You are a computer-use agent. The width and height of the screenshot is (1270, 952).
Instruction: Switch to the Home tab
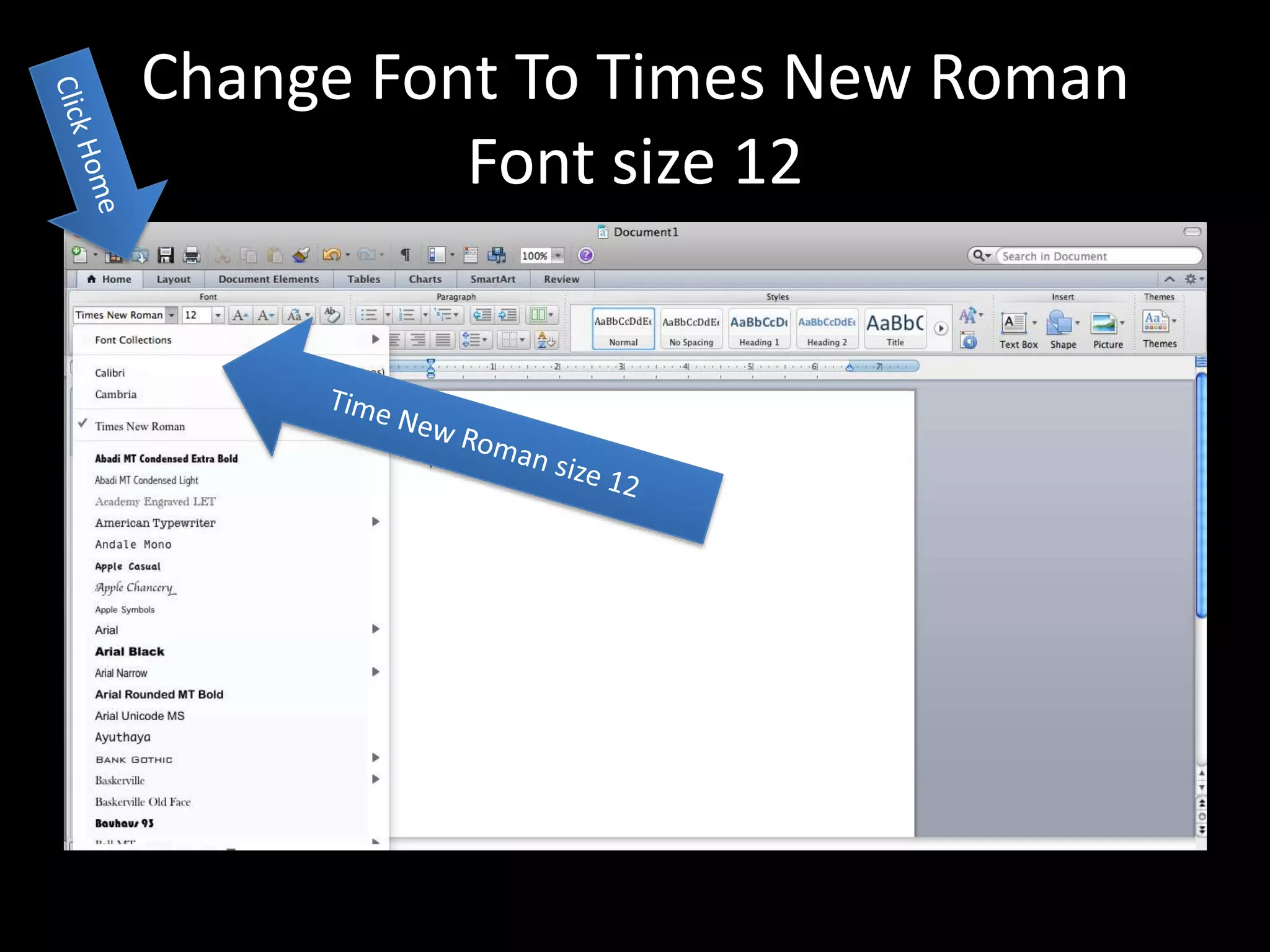tap(109, 279)
